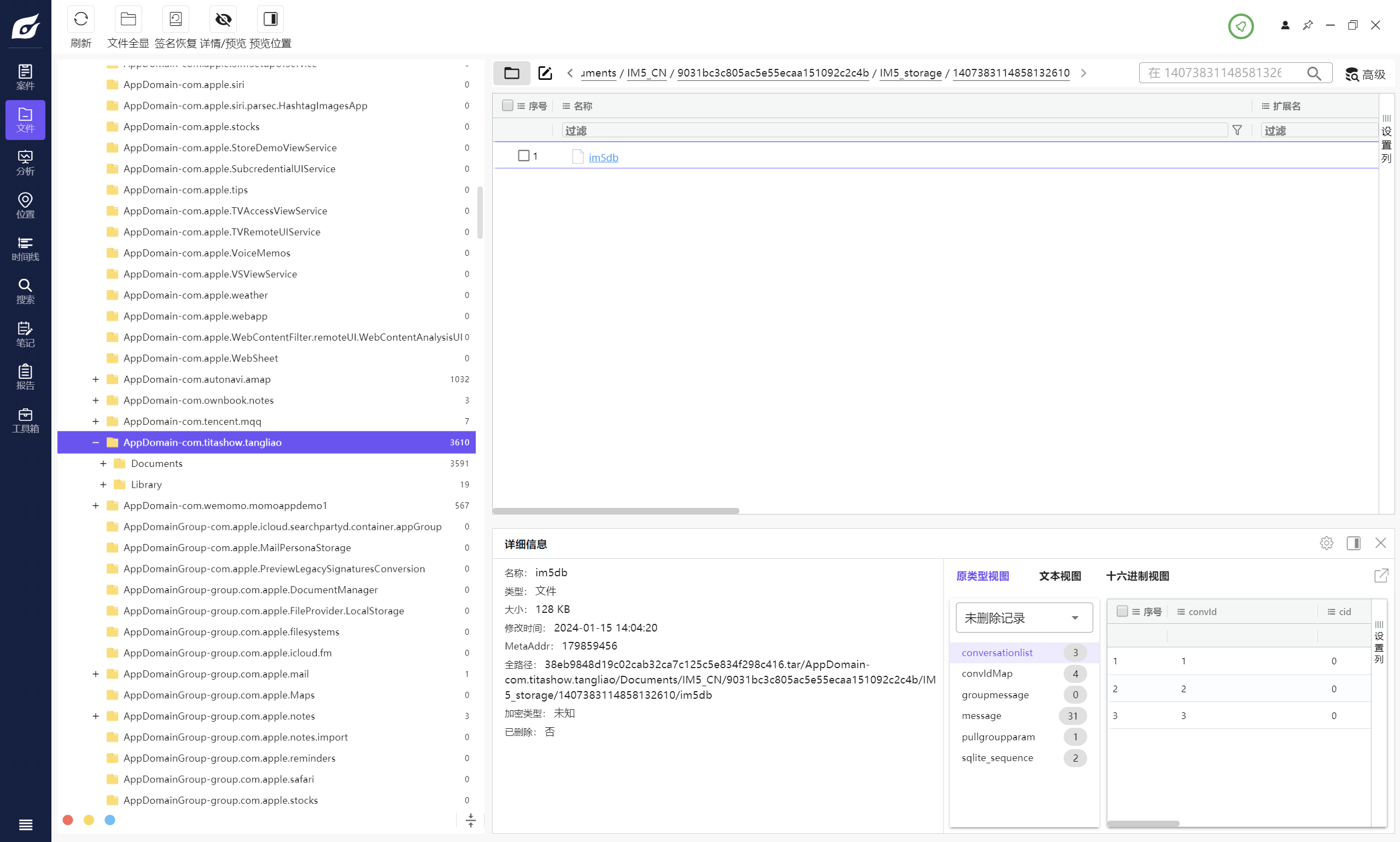Click the green shield status icon
This screenshot has height=842, width=1400.
pyautogui.click(x=1240, y=26)
